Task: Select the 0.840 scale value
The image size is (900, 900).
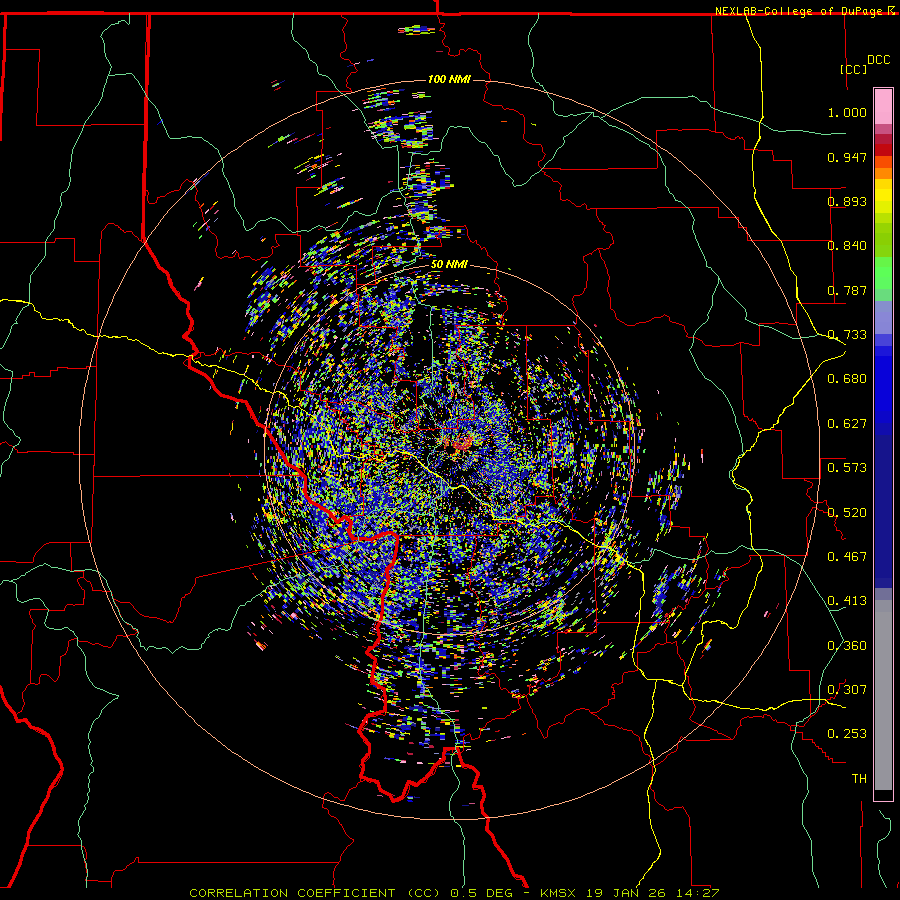Action: 847,246
